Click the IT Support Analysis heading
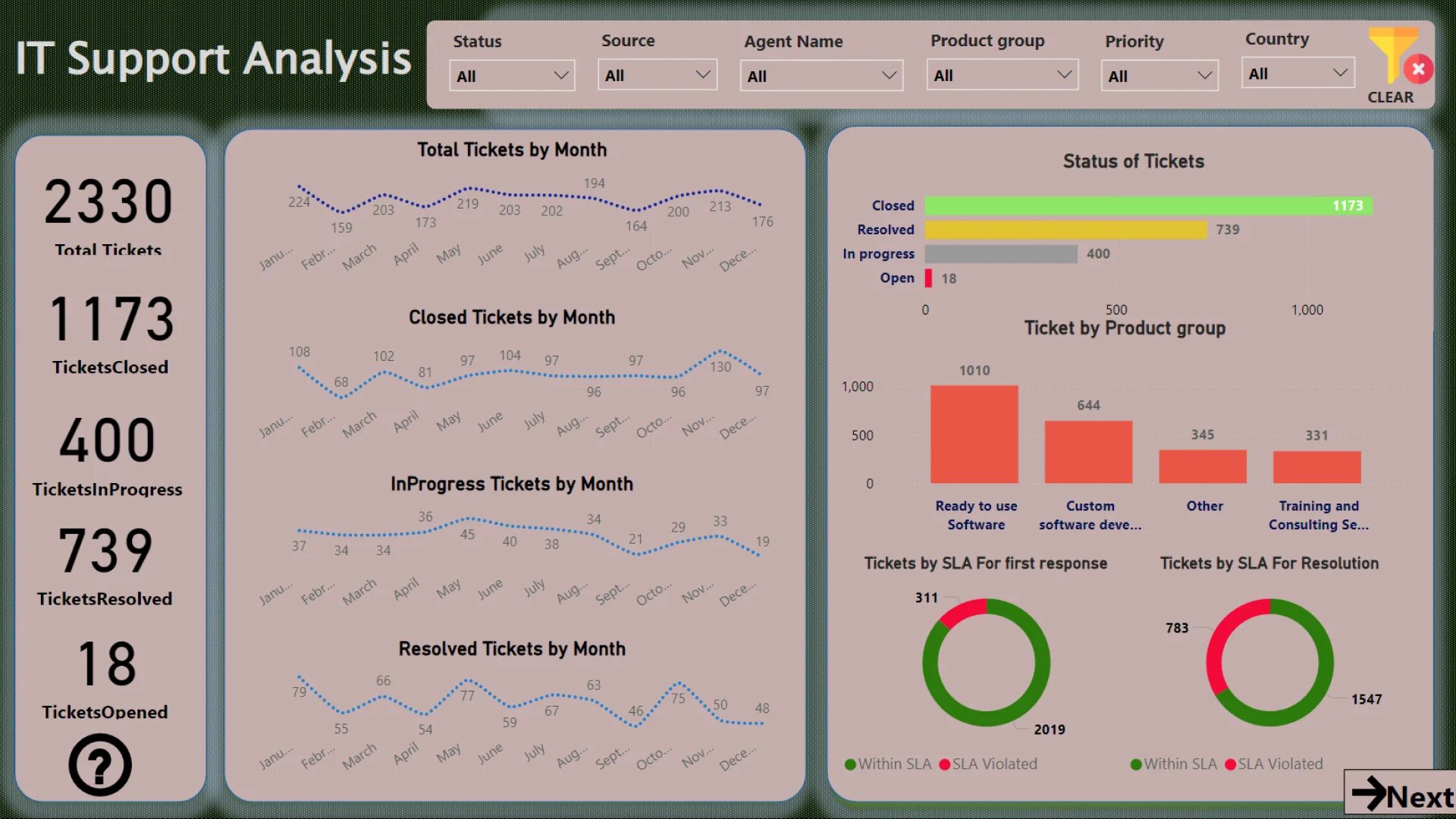 [213, 58]
